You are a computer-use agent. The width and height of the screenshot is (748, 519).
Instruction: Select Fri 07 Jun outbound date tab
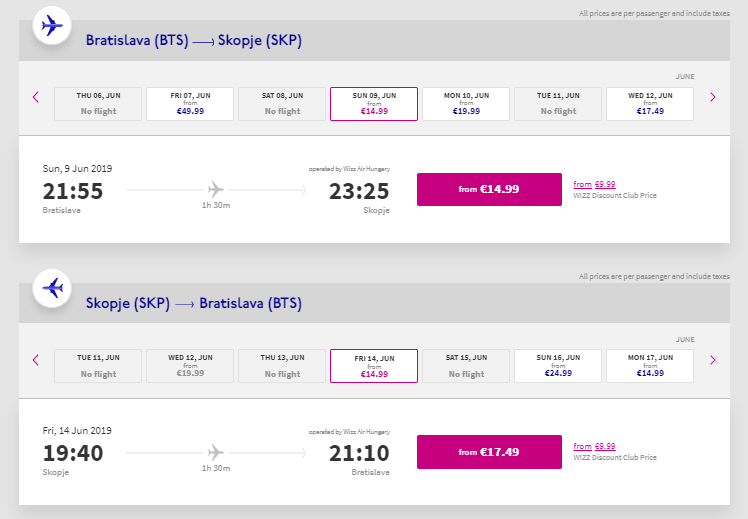(x=190, y=103)
